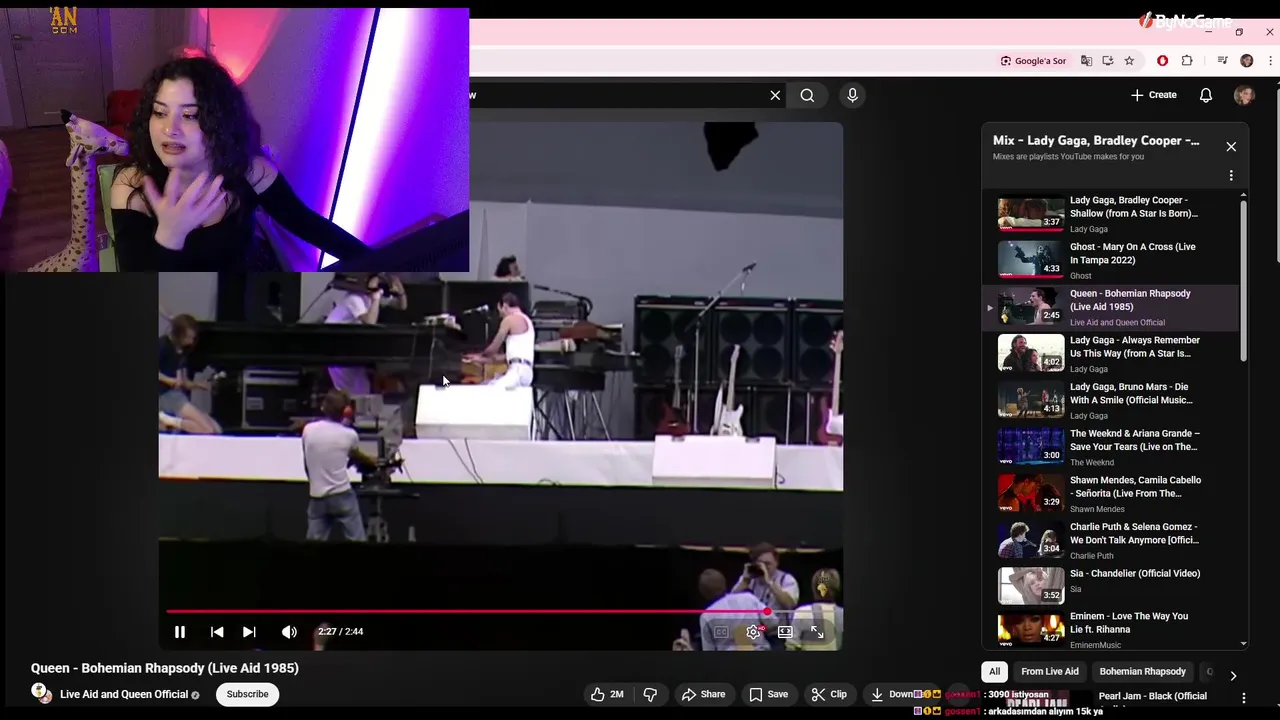
Task: Start voice search with microphone
Action: tap(852, 95)
